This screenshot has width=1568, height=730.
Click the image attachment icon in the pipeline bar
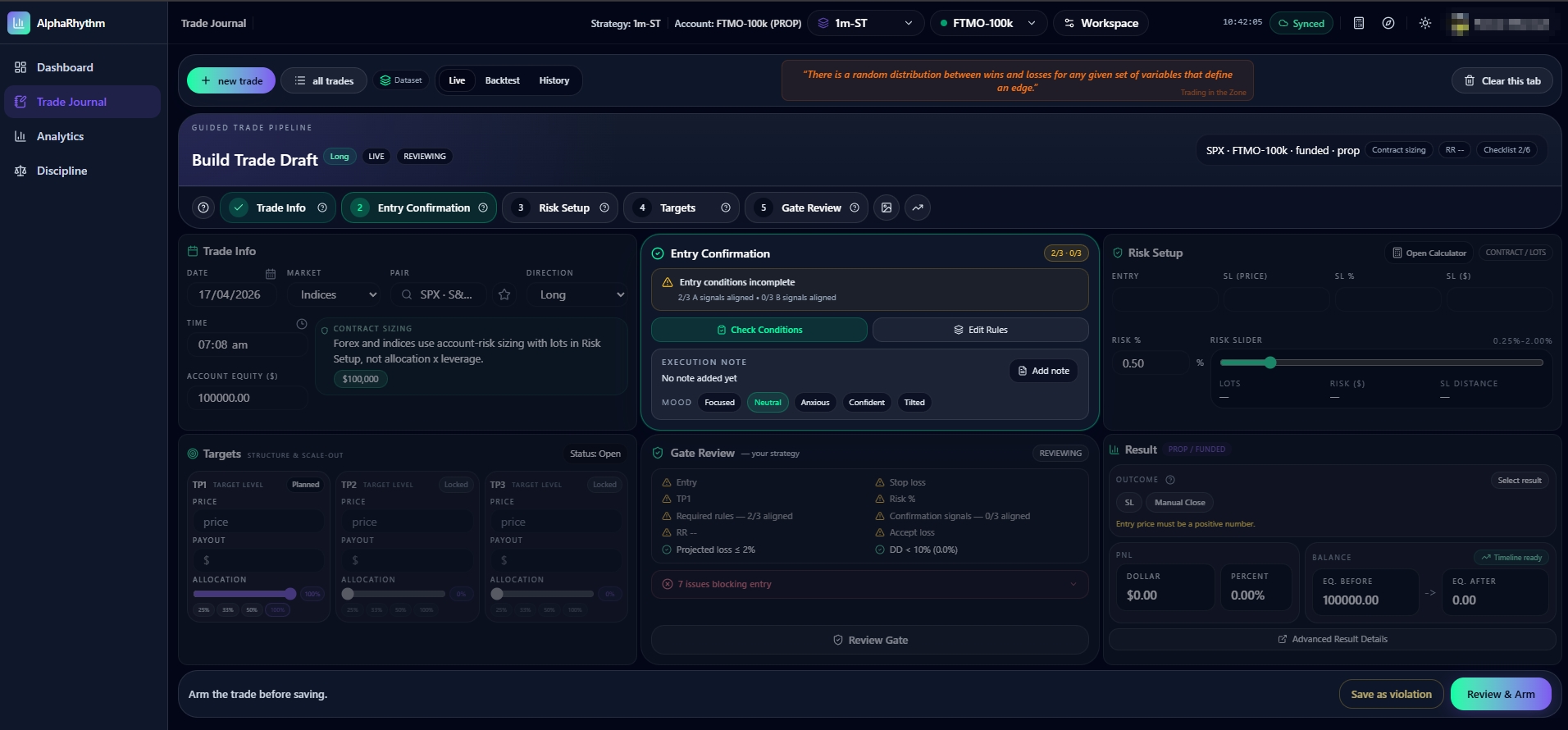887,208
